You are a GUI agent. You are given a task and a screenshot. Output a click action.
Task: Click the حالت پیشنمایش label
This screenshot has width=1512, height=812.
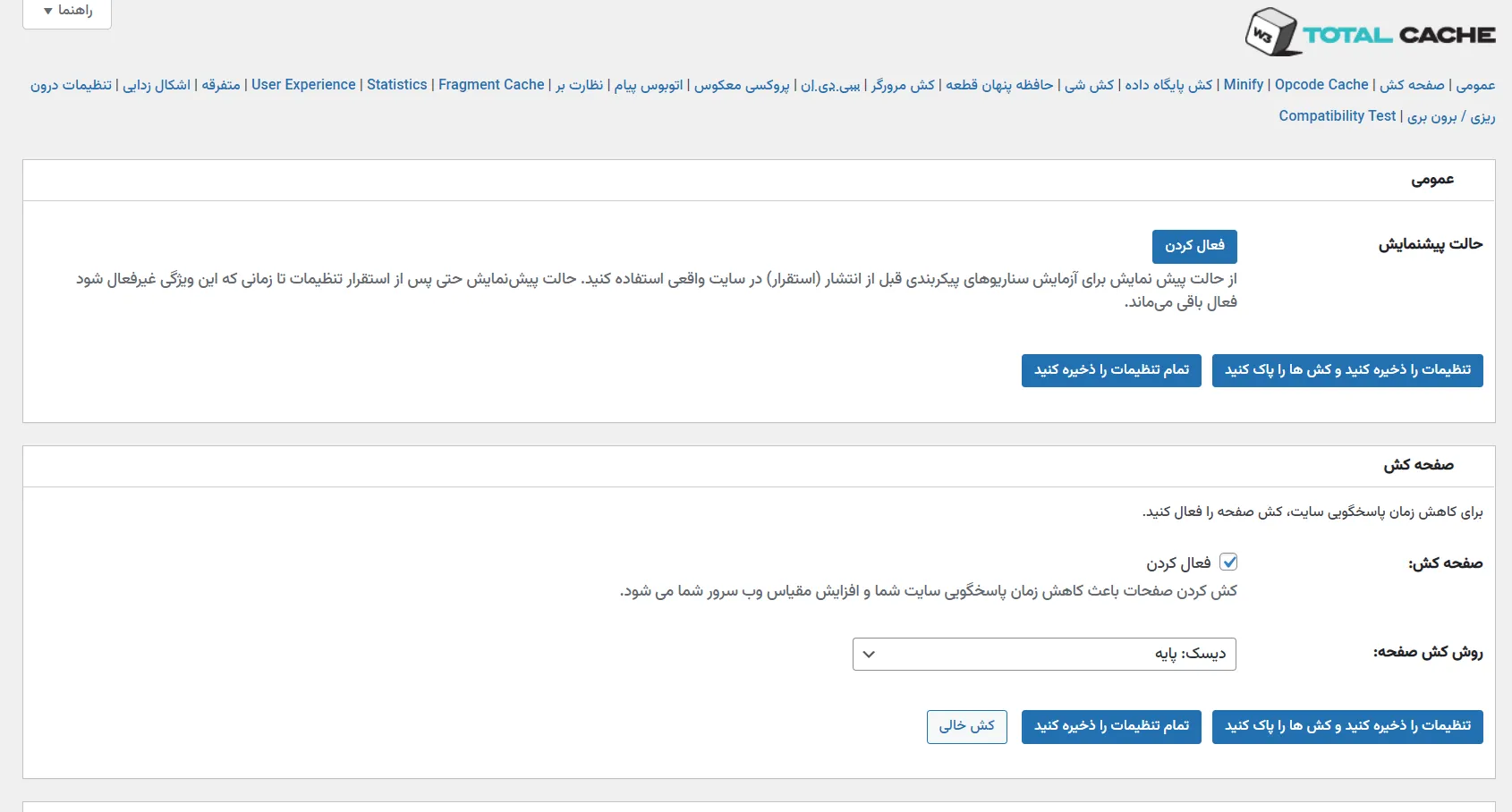click(1431, 244)
